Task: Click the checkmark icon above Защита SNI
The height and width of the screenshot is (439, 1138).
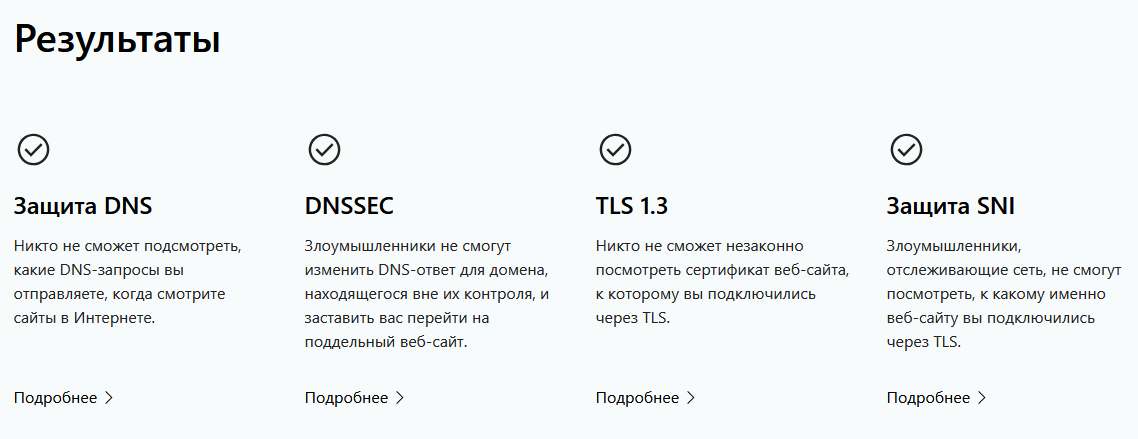Action: coord(906,149)
